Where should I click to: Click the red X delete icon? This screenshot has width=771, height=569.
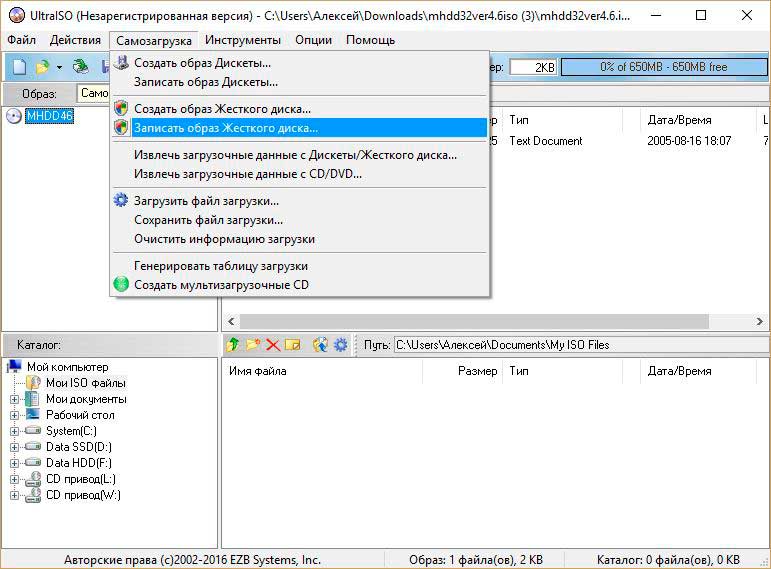click(x=273, y=345)
